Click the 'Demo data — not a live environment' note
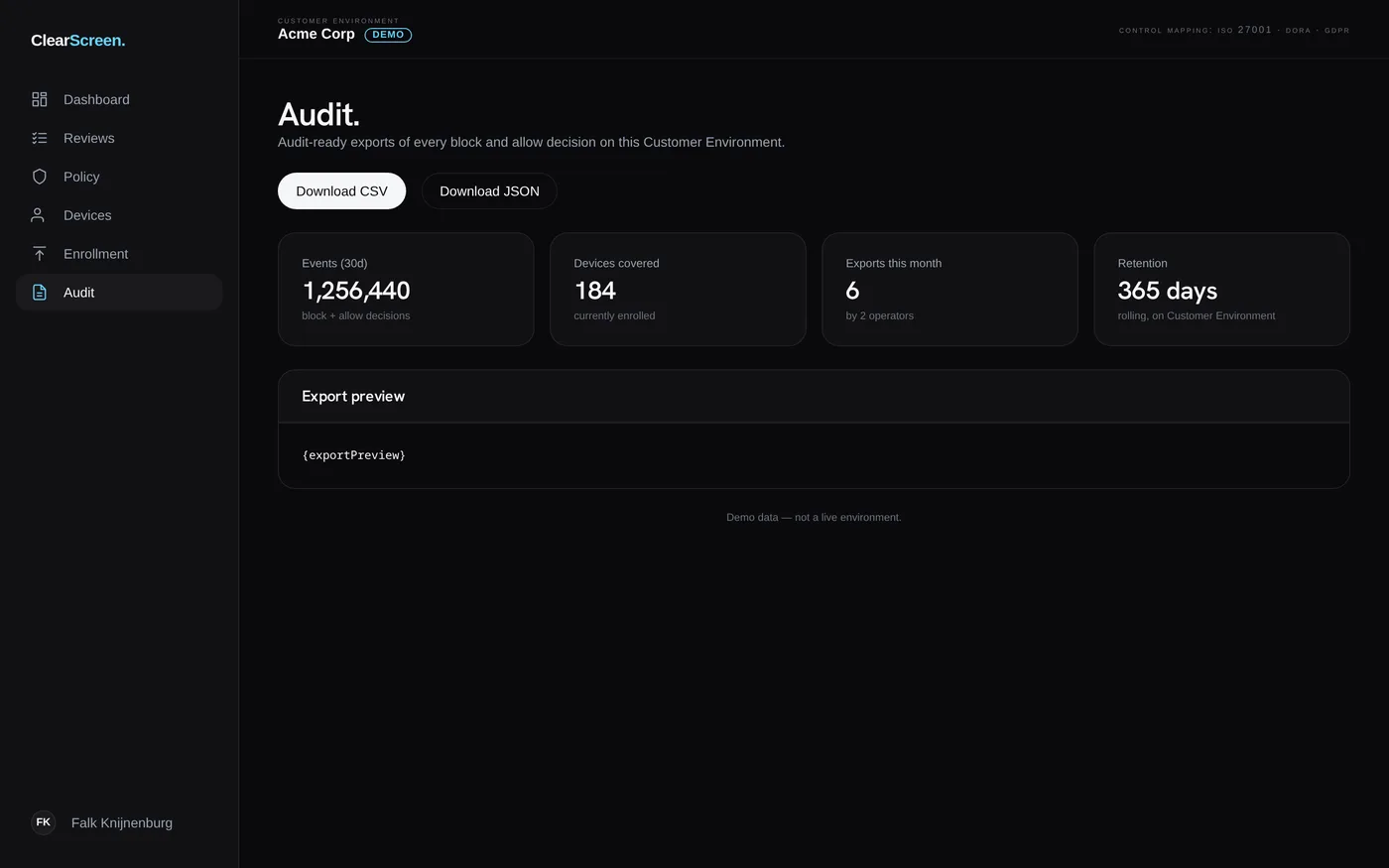 pos(814,518)
